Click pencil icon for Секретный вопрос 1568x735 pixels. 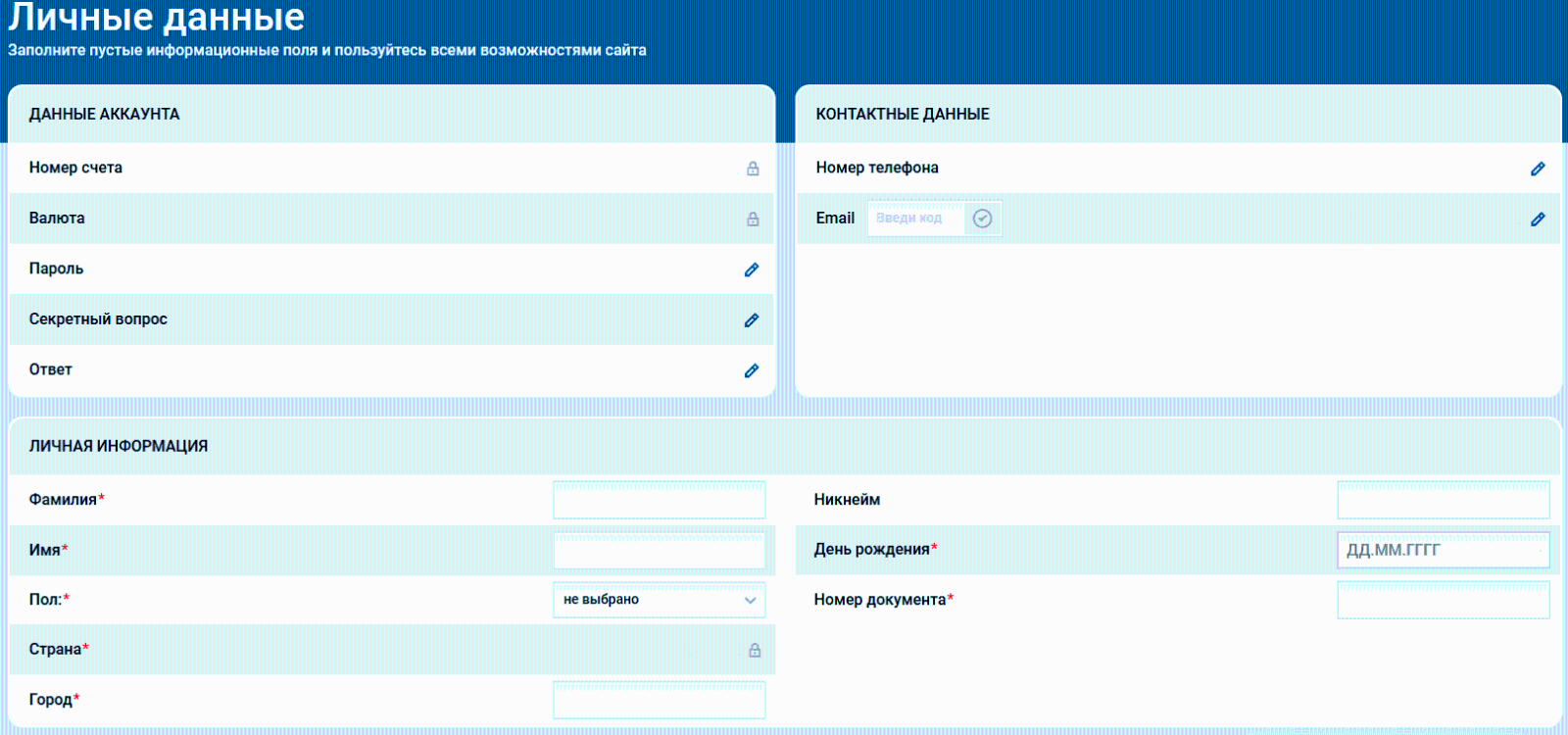[x=752, y=320]
